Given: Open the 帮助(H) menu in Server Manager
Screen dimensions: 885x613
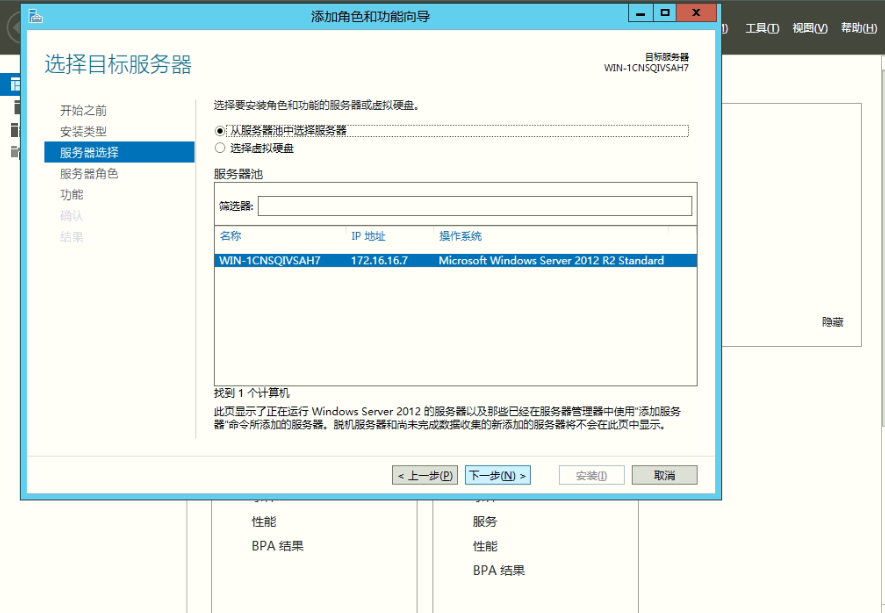Looking at the screenshot, I should click(858, 28).
